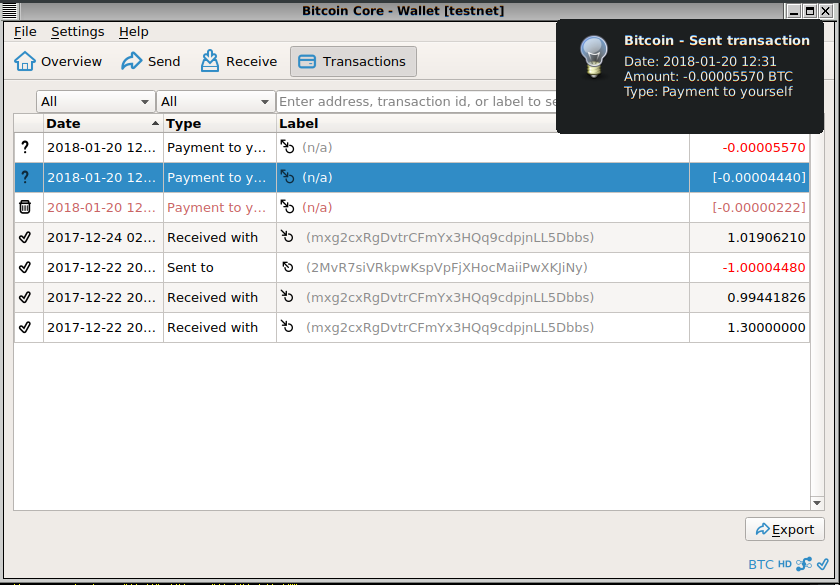840x585 pixels.
Task: Click the blockchain synced checkmark icon
Action: click(822, 564)
